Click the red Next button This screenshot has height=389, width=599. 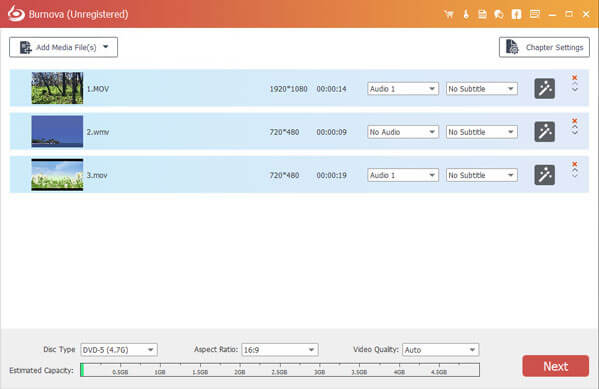555,366
